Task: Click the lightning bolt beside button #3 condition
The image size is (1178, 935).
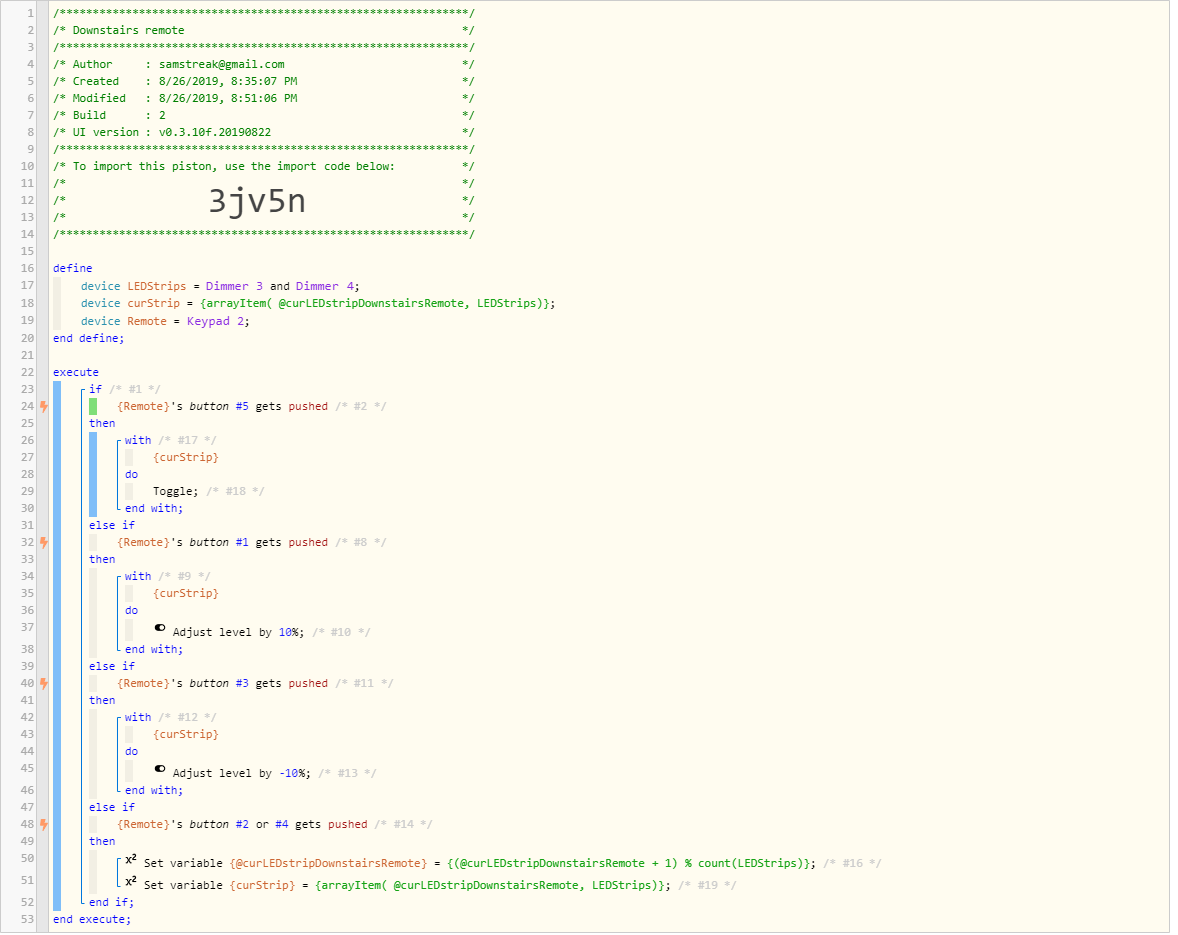Action: tap(44, 683)
